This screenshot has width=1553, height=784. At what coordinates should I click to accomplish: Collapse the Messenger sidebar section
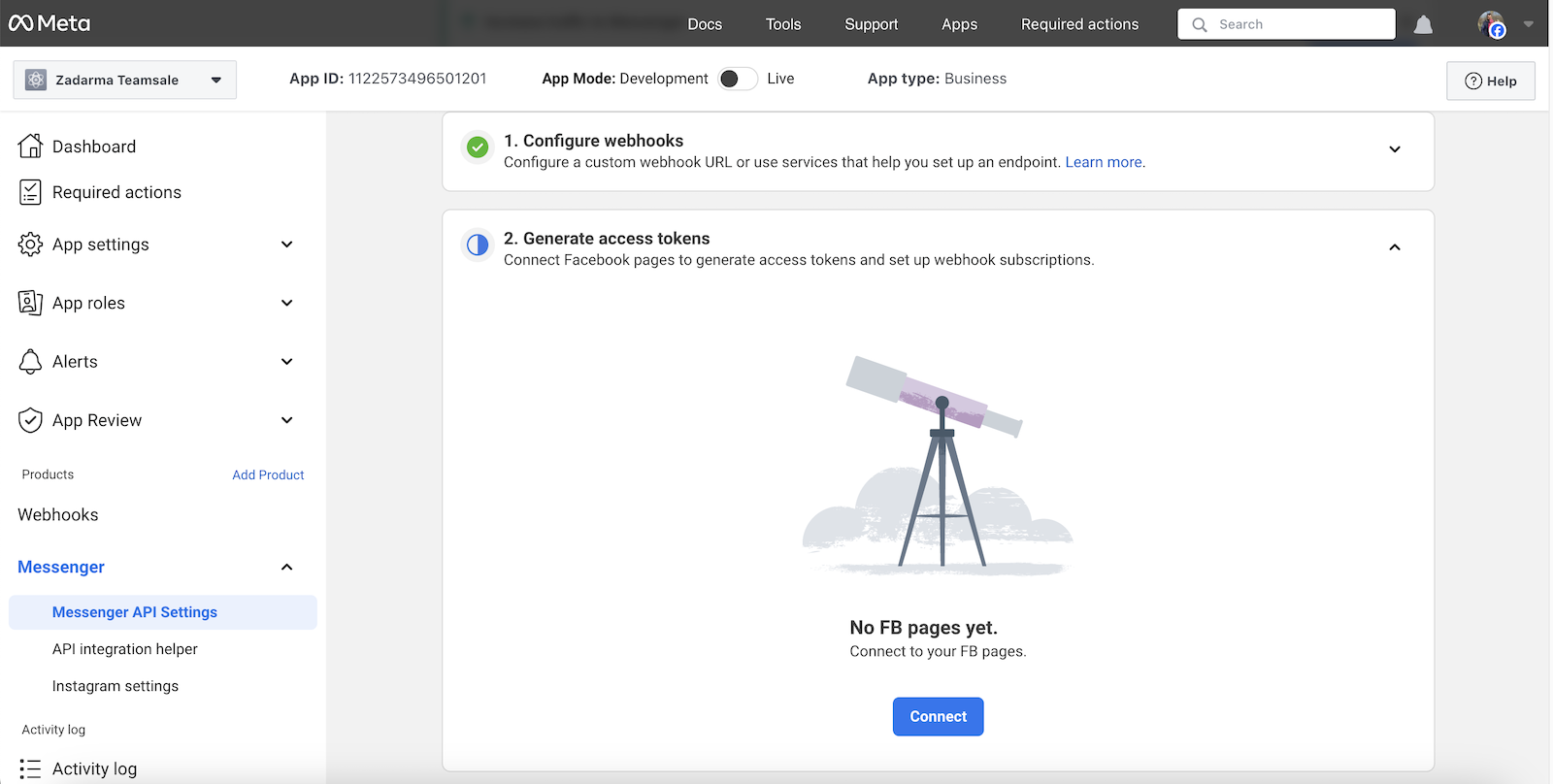click(286, 567)
